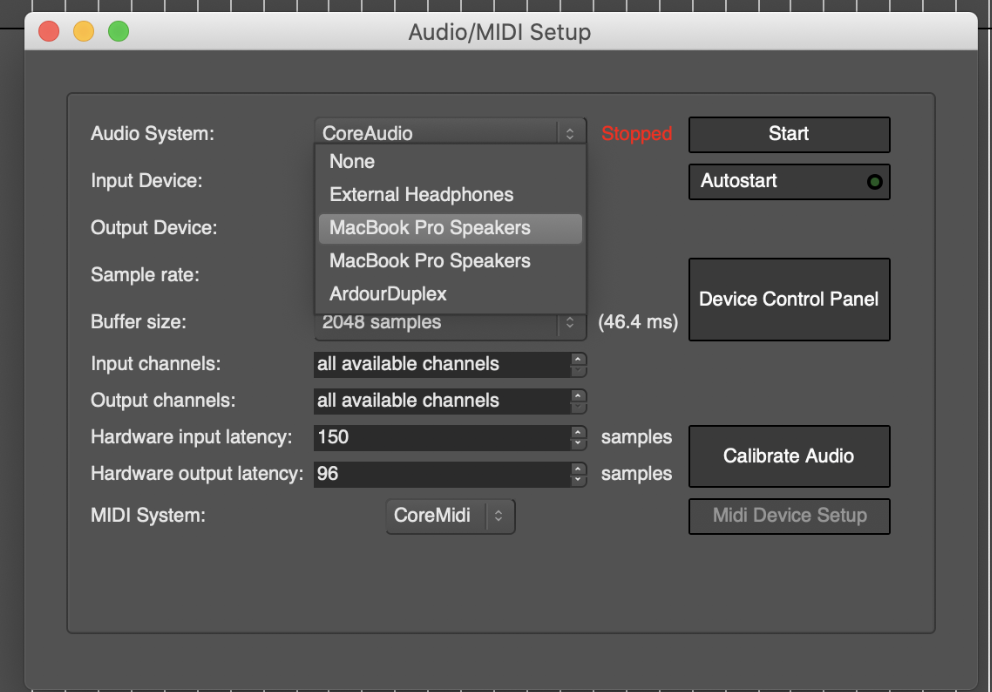The height and width of the screenshot is (692, 992).
Task: Click the Hardware output latency field
Action: coord(440,473)
